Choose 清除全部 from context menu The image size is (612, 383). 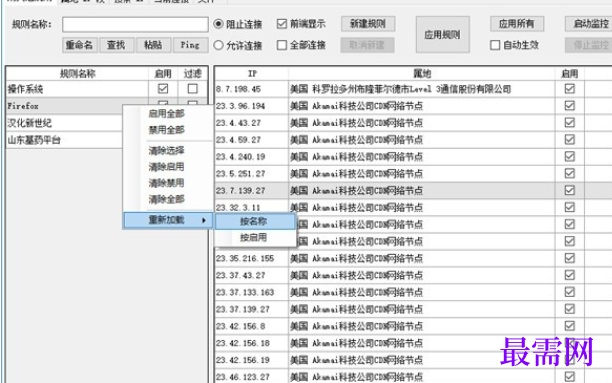point(168,200)
